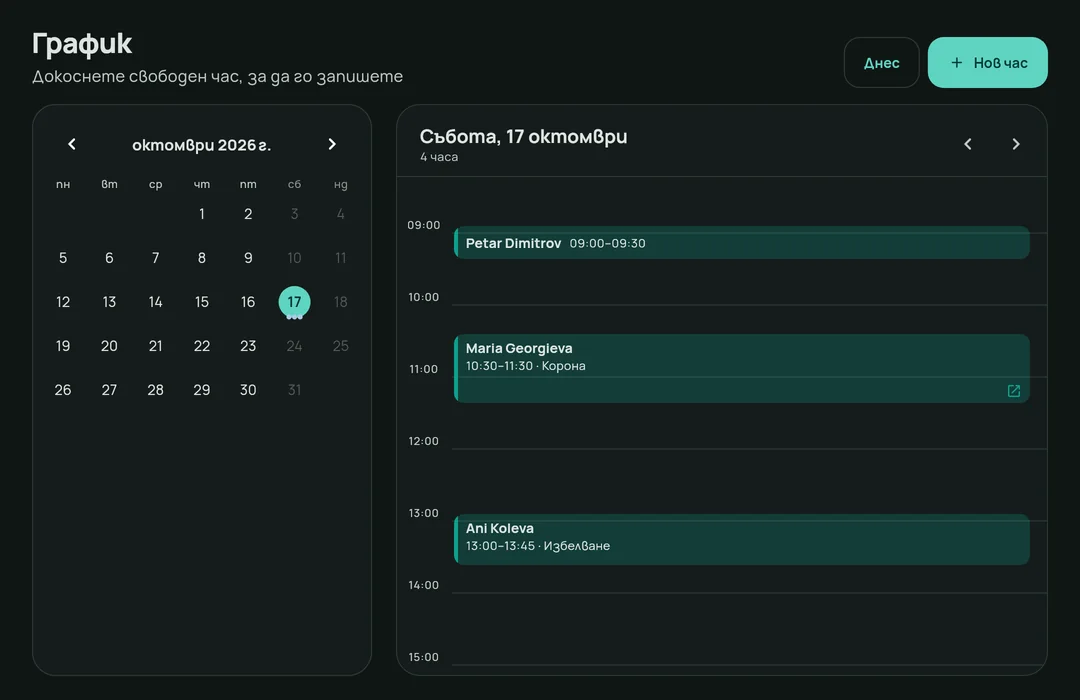Open Maria Georgieva appointment external link icon

(1014, 391)
